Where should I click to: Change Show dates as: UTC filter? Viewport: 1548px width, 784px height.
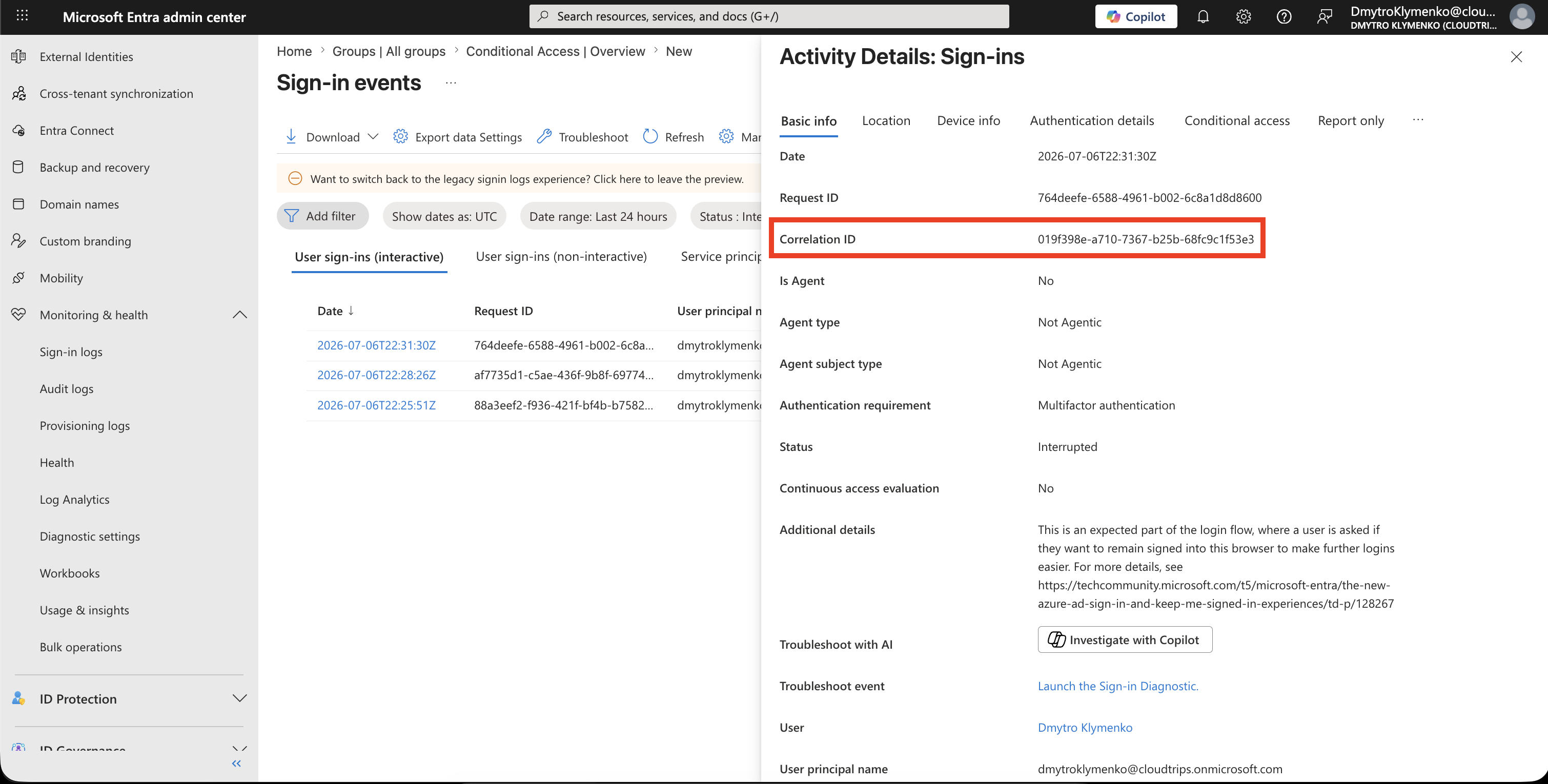tap(444, 216)
